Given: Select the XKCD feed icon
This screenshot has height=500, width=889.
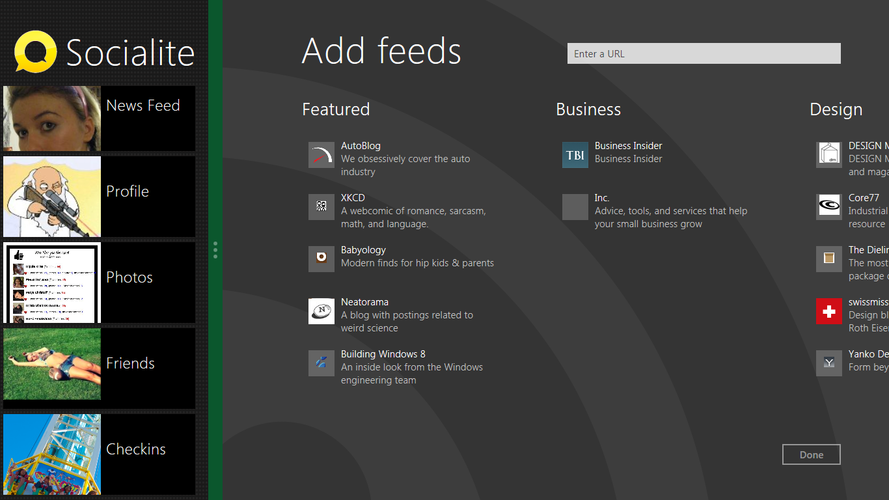Looking at the screenshot, I should (x=321, y=207).
